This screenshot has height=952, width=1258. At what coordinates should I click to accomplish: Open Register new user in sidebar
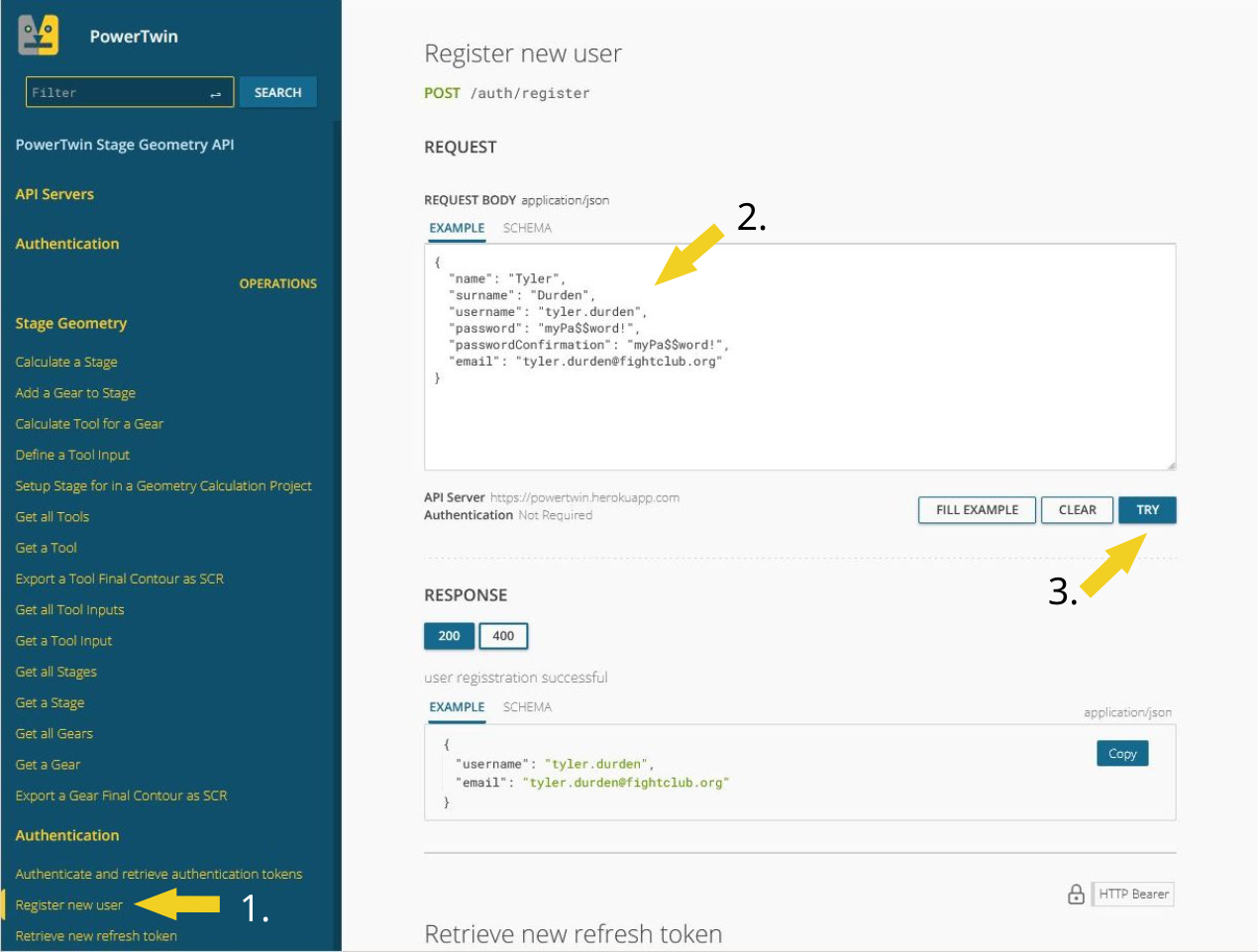69,905
